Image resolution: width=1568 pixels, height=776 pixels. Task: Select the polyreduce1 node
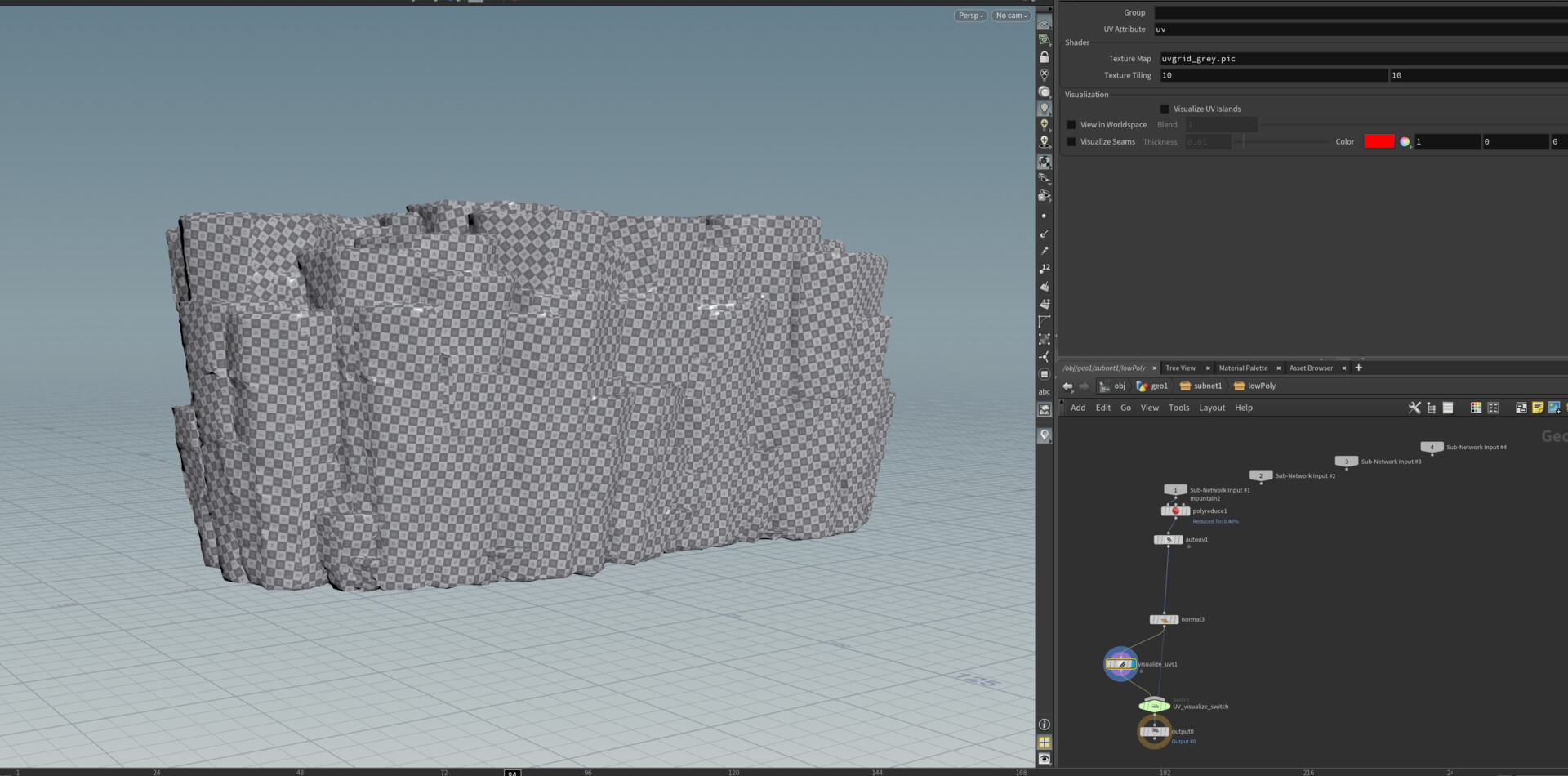(1175, 511)
